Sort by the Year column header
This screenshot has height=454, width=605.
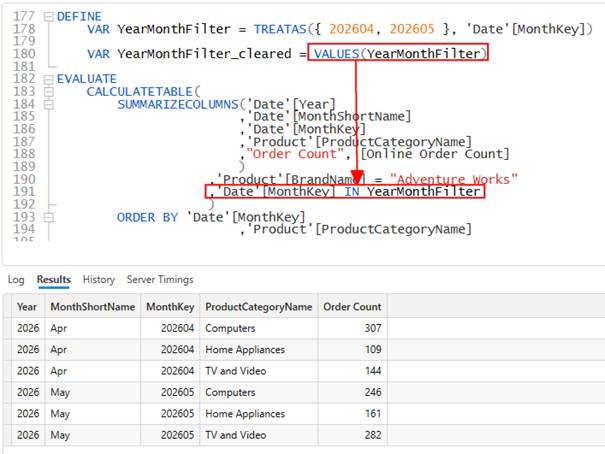click(x=28, y=307)
